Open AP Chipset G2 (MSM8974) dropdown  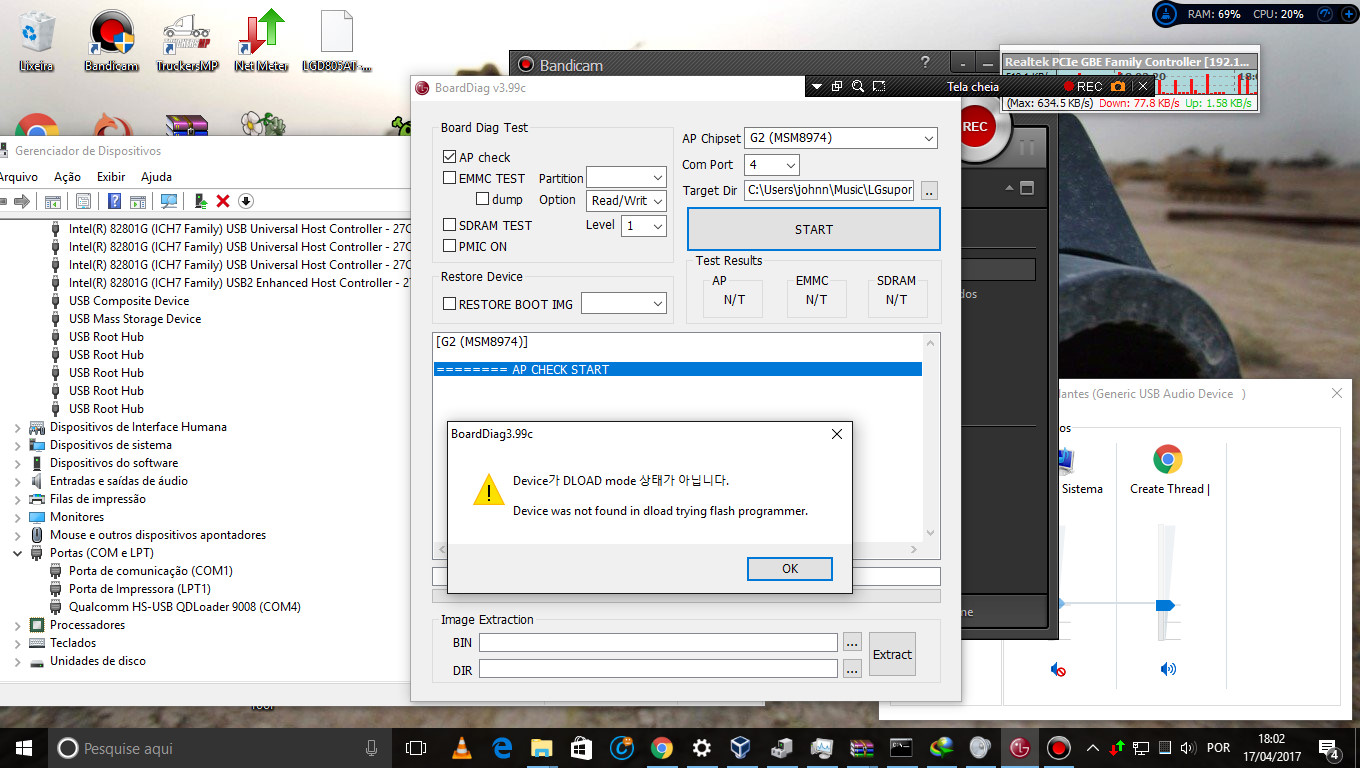coord(841,138)
